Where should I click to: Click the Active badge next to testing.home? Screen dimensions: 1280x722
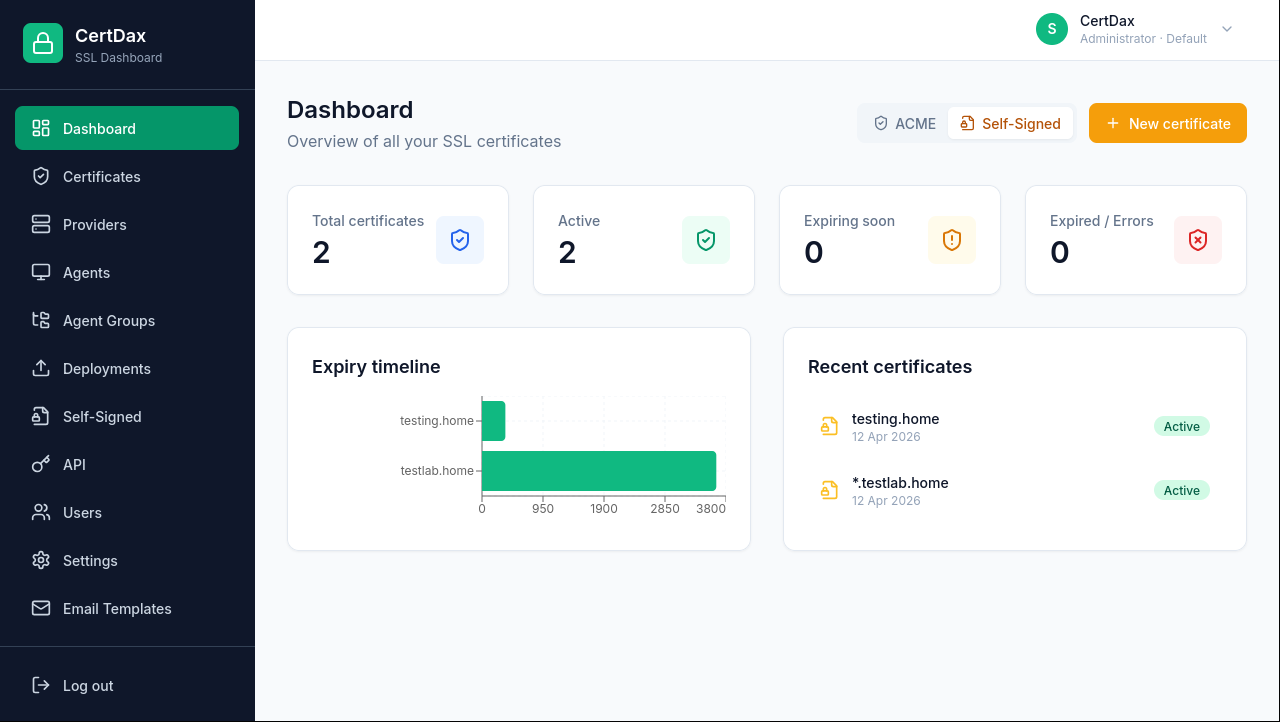pos(1181,426)
